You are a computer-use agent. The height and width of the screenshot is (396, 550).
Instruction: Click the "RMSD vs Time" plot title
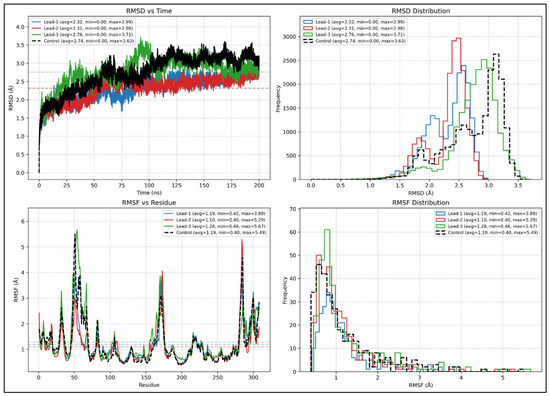[x=149, y=11]
